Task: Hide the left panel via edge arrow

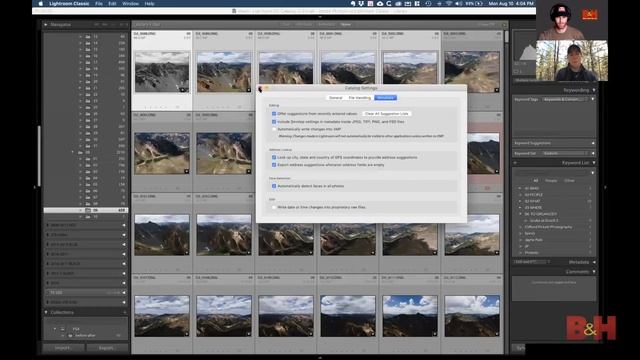Action: pyautogui.click(x=35, y=187)
